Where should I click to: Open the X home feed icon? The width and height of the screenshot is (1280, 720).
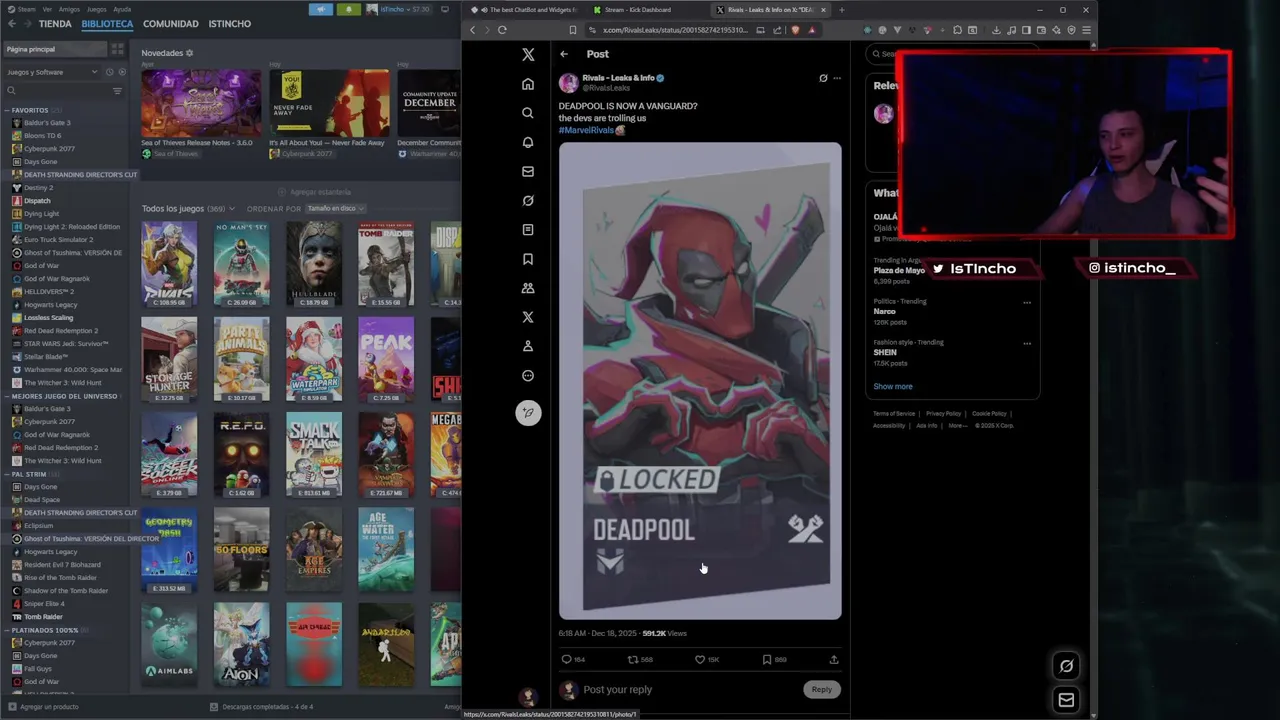coord(528,84)
